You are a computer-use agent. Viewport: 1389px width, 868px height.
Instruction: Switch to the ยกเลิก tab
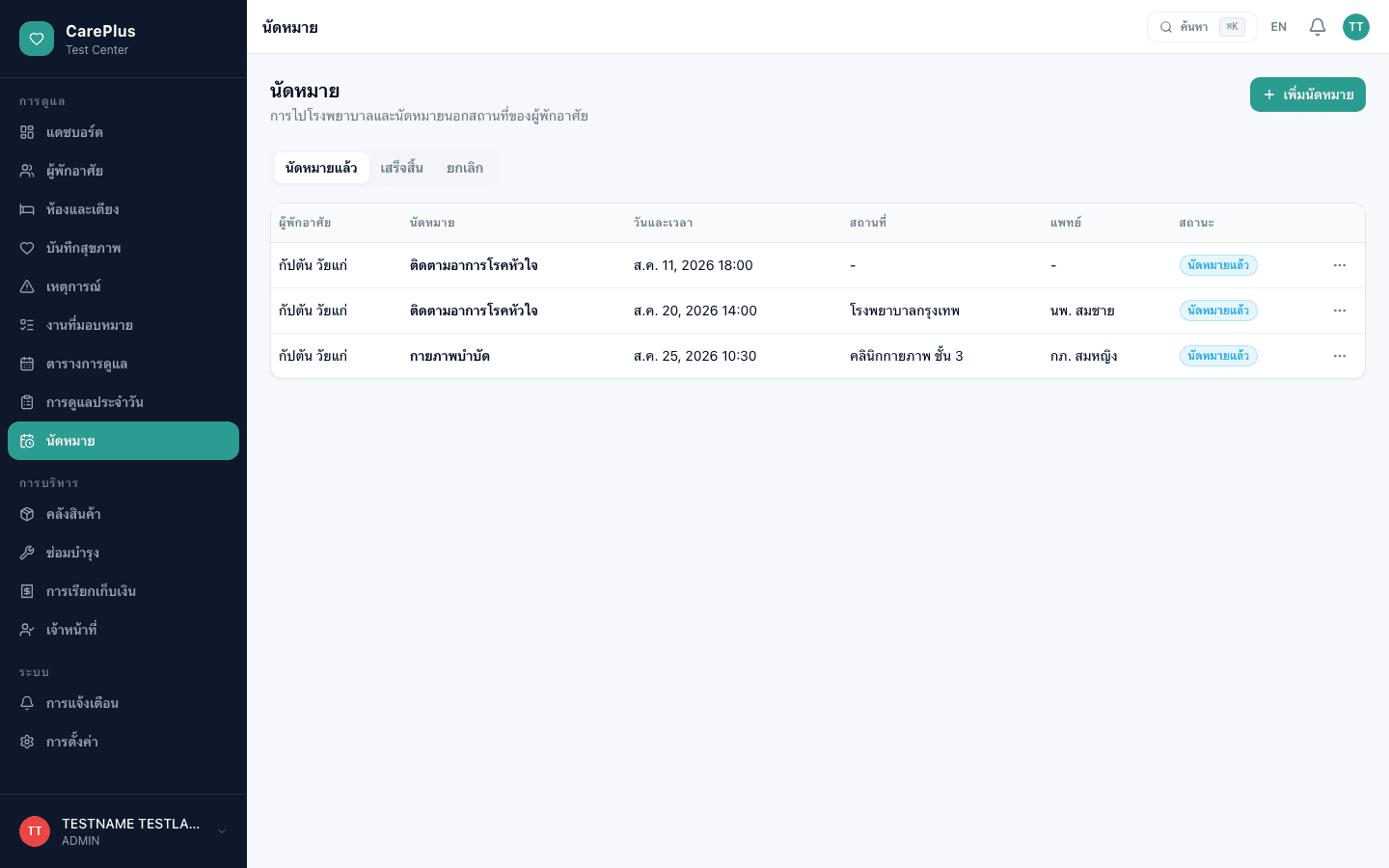point(465,168)
